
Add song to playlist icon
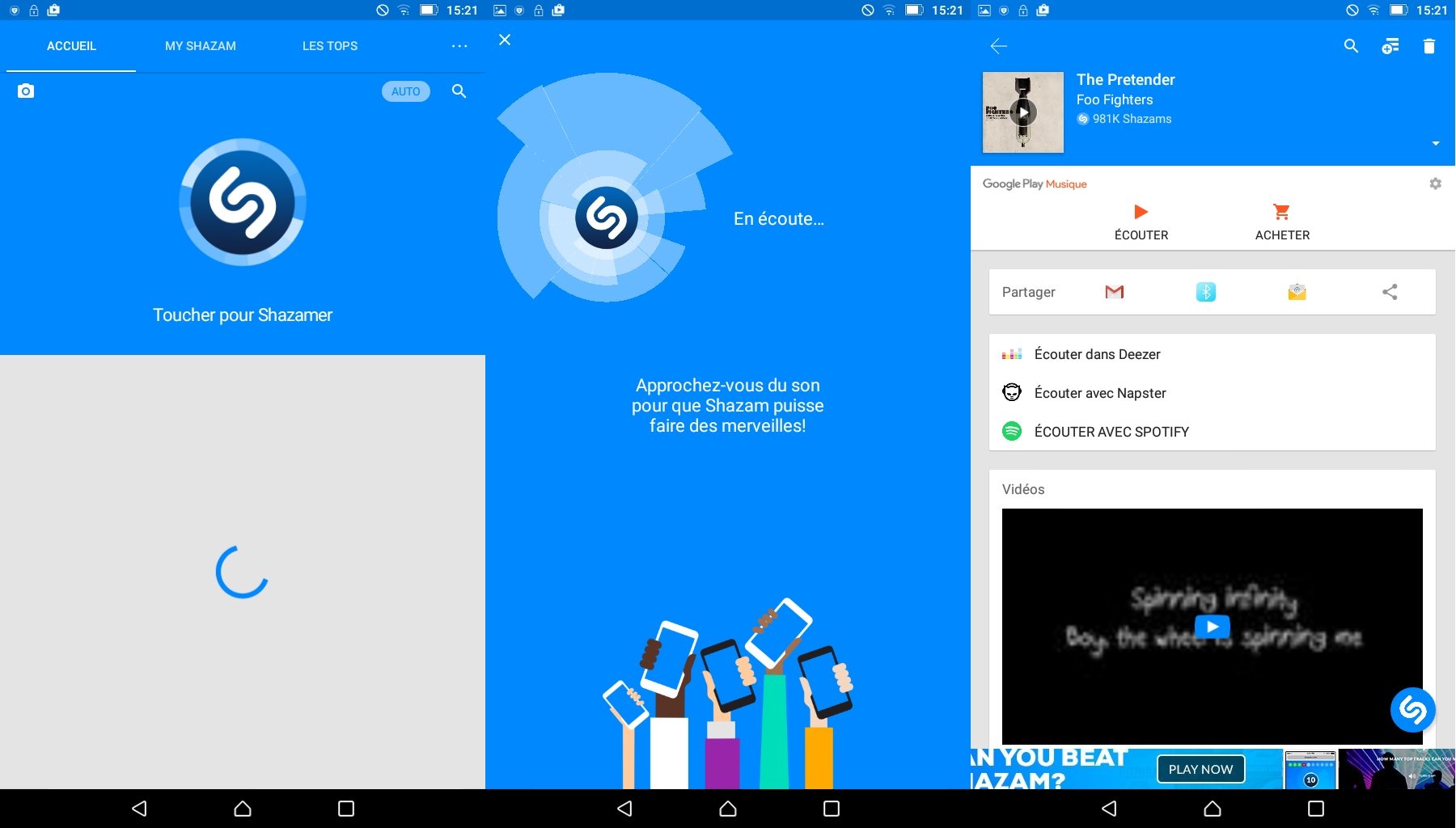point(1390,46)
